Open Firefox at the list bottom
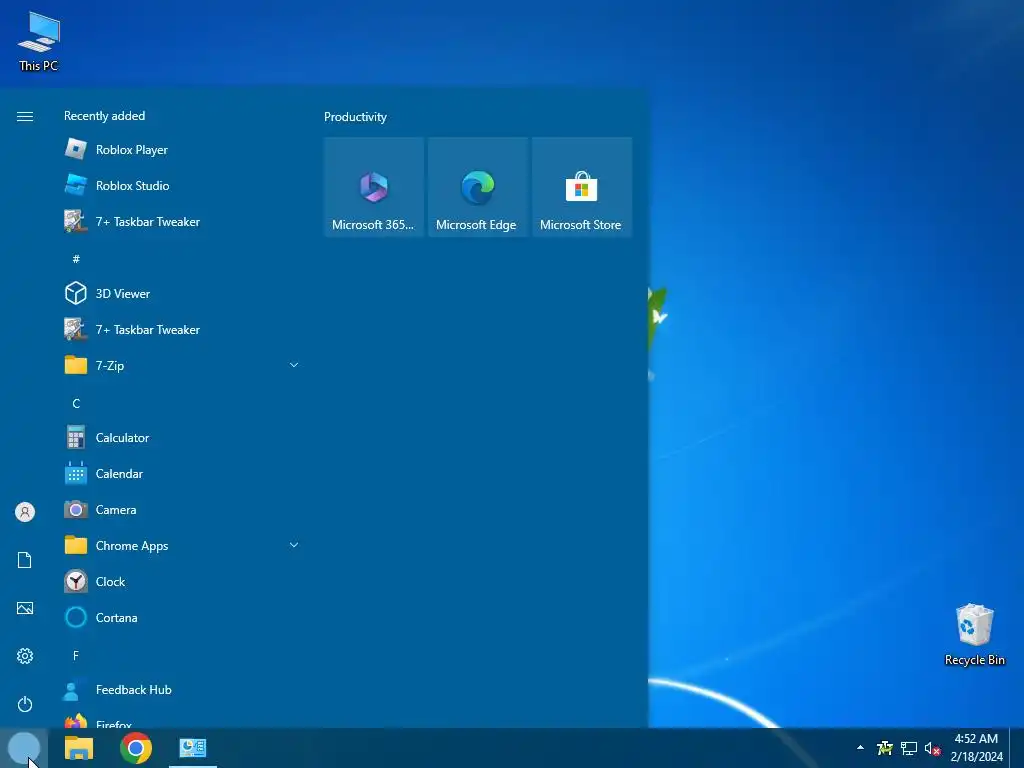 180,719
